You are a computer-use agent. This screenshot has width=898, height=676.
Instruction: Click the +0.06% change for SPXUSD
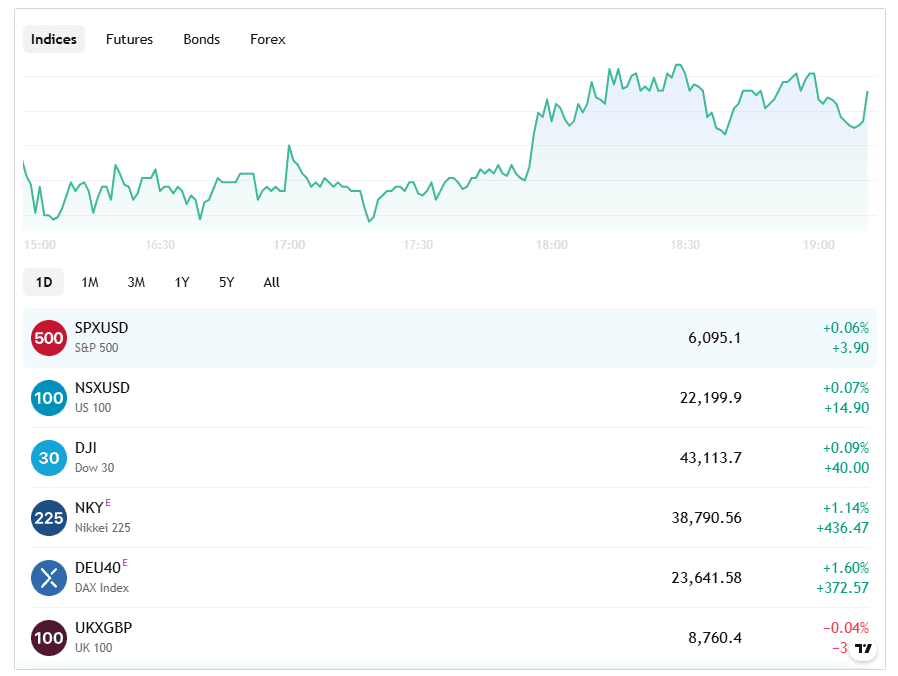[x=846, y=328]
